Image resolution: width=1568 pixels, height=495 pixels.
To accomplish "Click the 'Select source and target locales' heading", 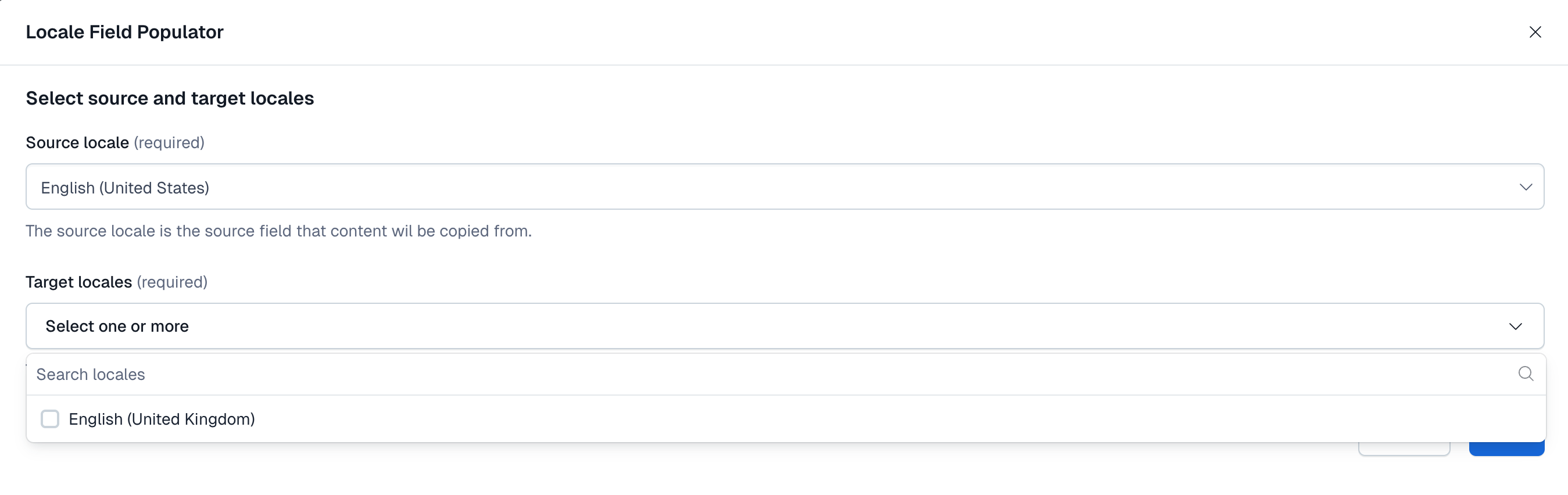I will [170, 98].
